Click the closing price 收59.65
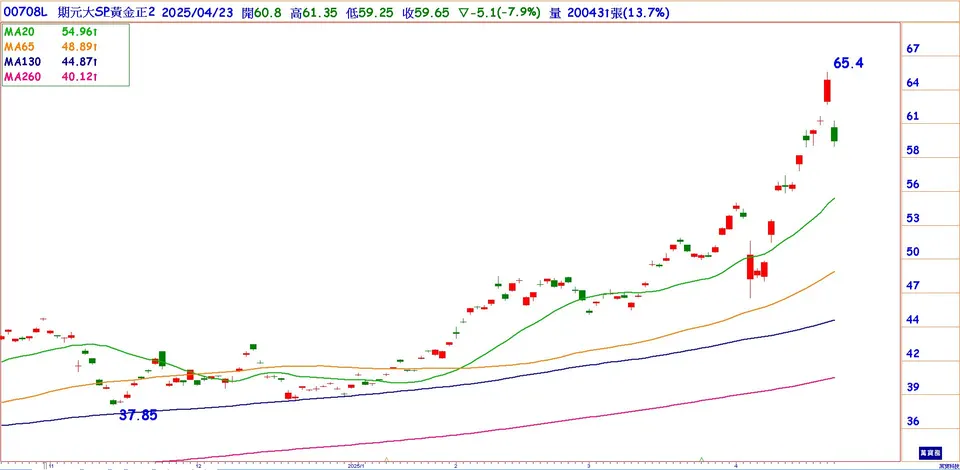Screen dimensions: 960x470 click(x=426, y=13)
